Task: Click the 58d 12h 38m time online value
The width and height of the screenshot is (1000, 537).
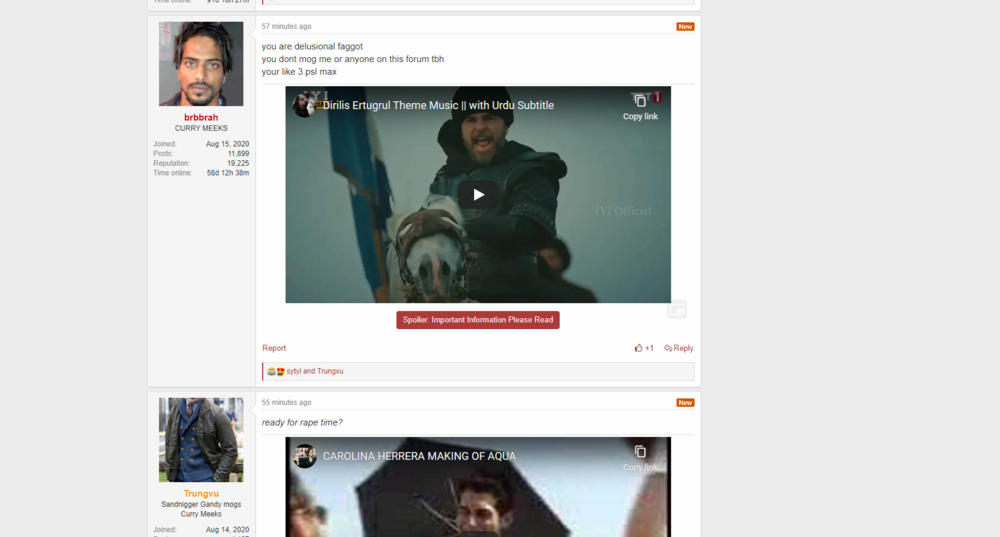Action: 228,173
